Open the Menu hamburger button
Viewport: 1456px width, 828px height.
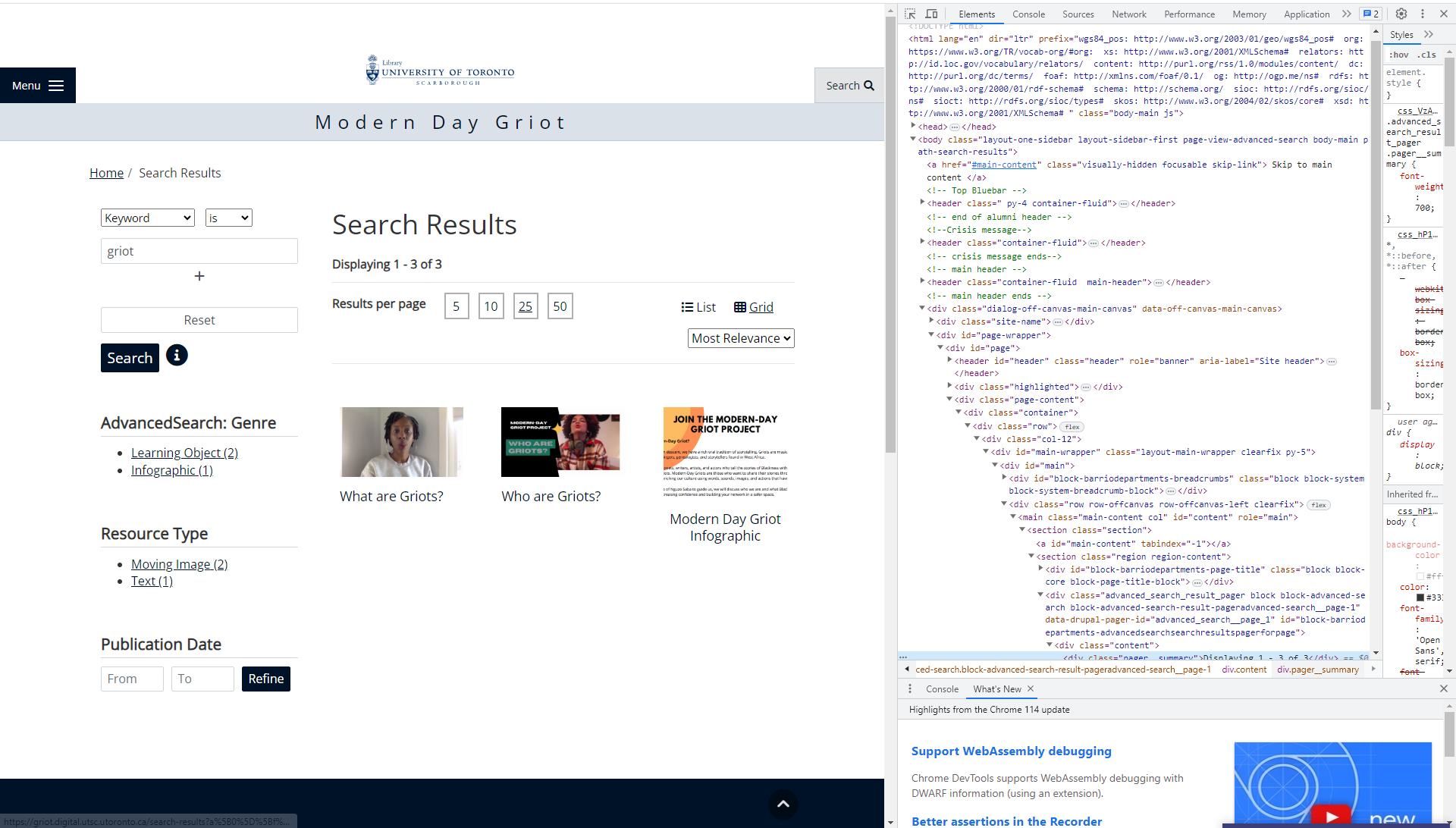tap(38, 86)
